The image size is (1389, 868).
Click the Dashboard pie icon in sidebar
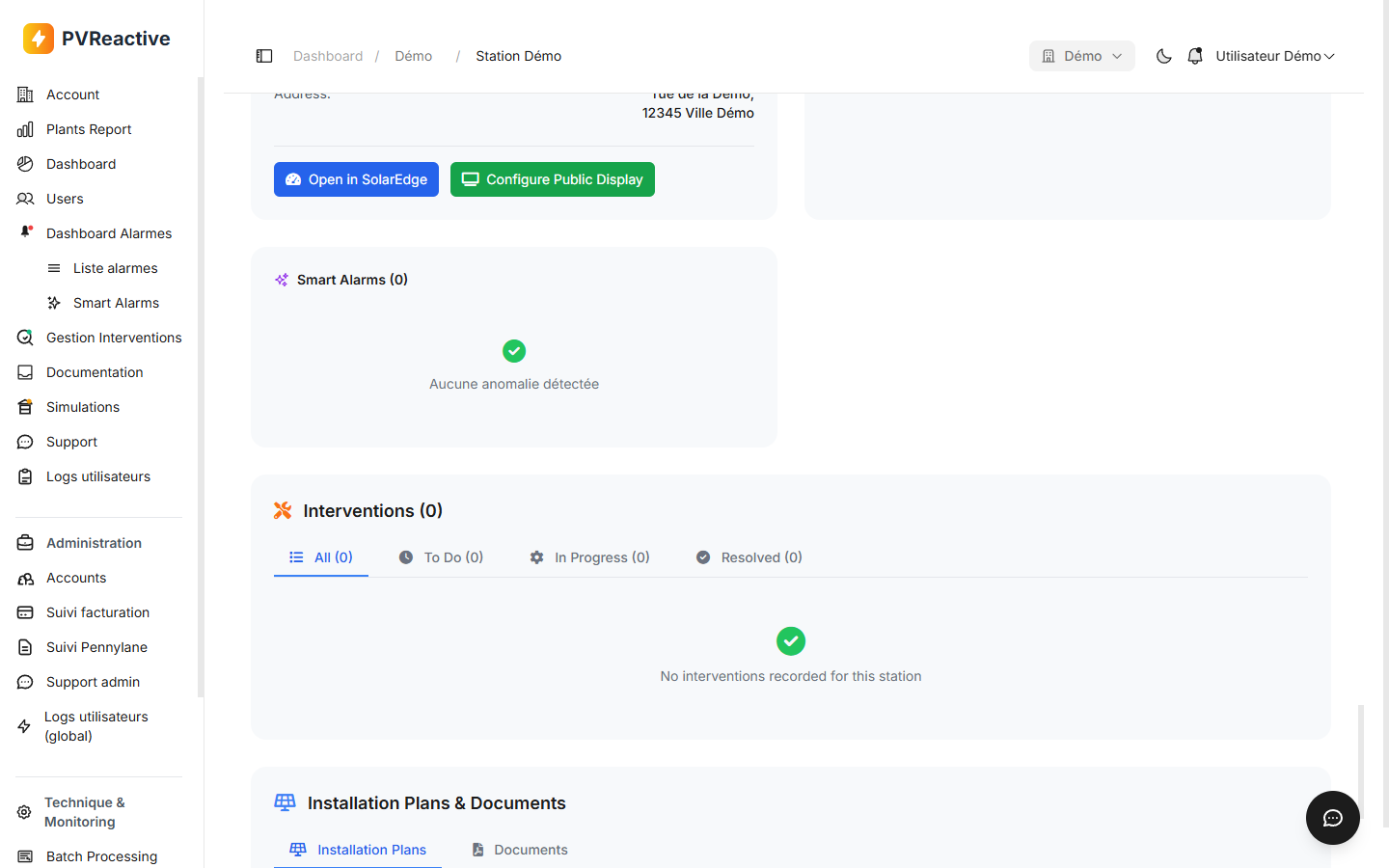click(25, 164)
